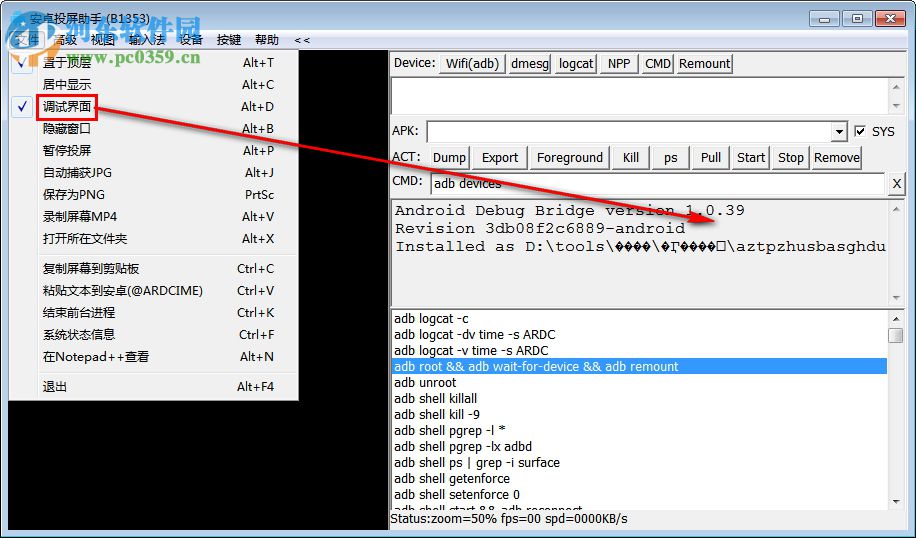916x538 pixels.
Task: Expand the APK combo box dropdown arrow
Action: pos(839,131)
